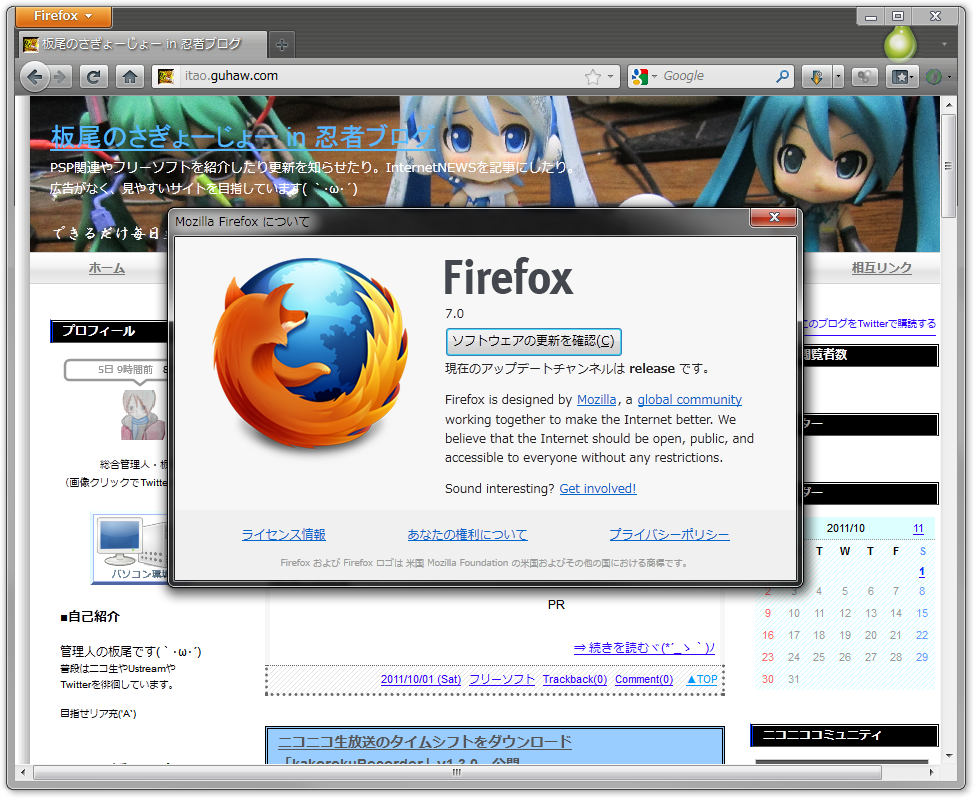Click vertical scrollbar up arrow
974x798 pixels.
tap(949, 106)
